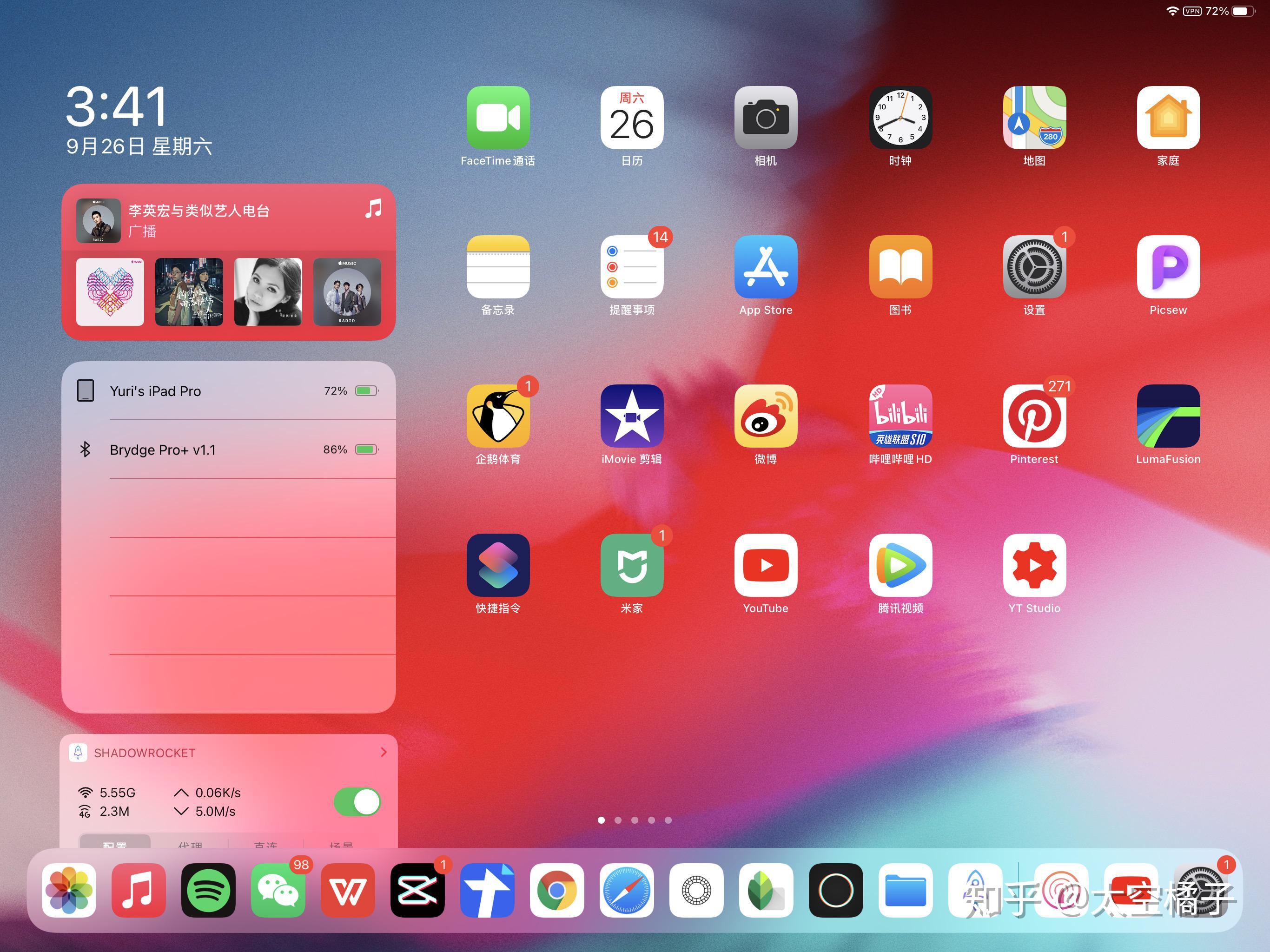The image size is (1270, 952).
Task: Launch the YouTube app
Action: coord(765,566)
